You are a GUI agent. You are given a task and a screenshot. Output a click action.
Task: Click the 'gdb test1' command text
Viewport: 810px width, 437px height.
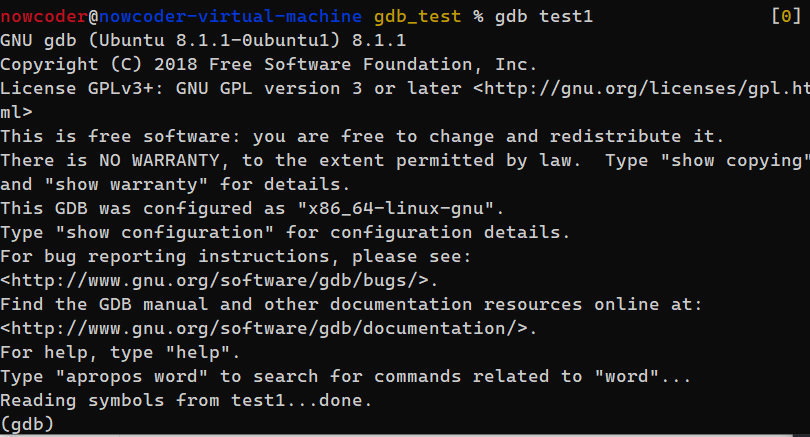[544, 17]
